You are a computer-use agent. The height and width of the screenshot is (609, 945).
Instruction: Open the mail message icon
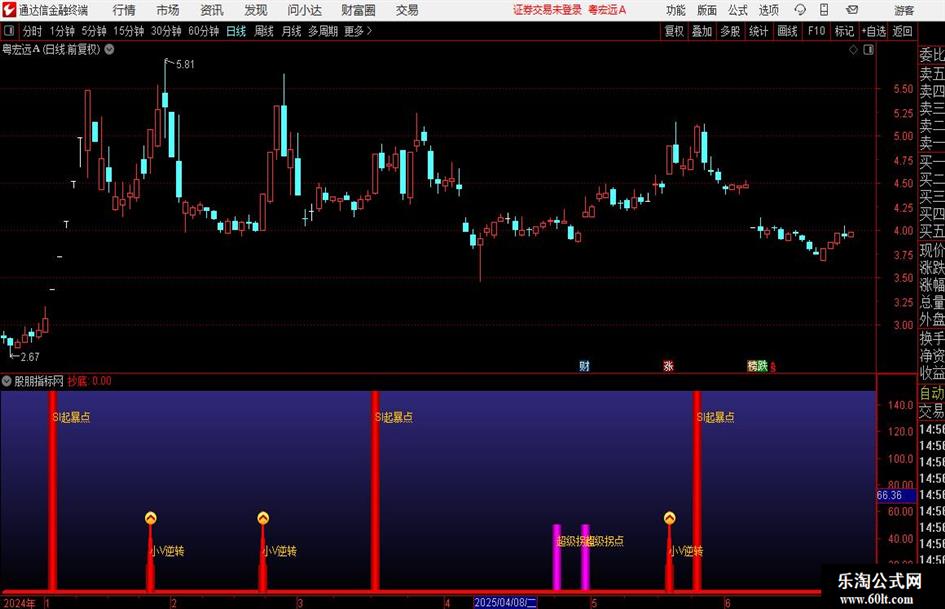coord(852,10)
